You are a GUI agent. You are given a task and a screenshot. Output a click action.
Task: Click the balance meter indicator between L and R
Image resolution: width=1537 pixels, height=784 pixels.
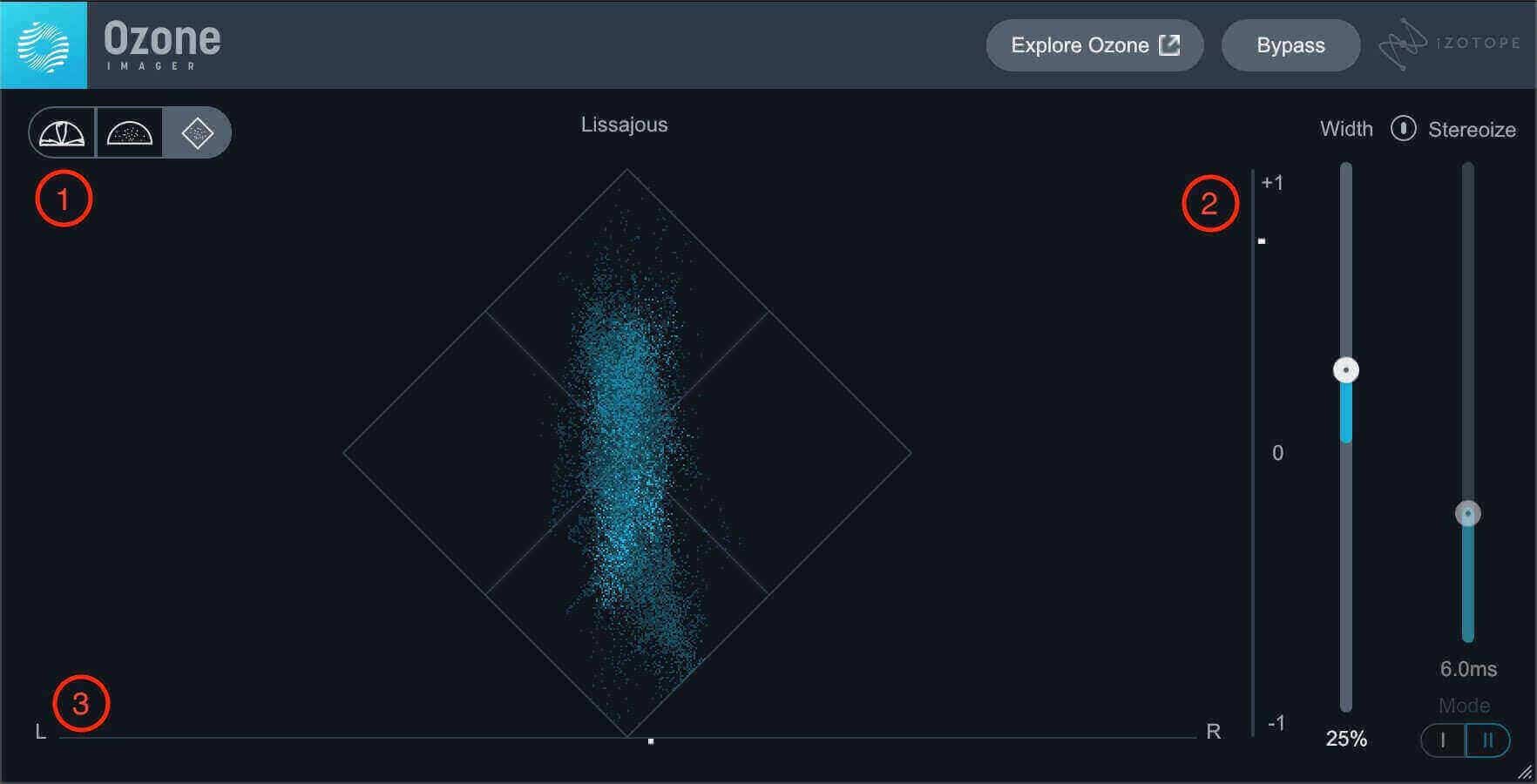(x=651, y=741)
